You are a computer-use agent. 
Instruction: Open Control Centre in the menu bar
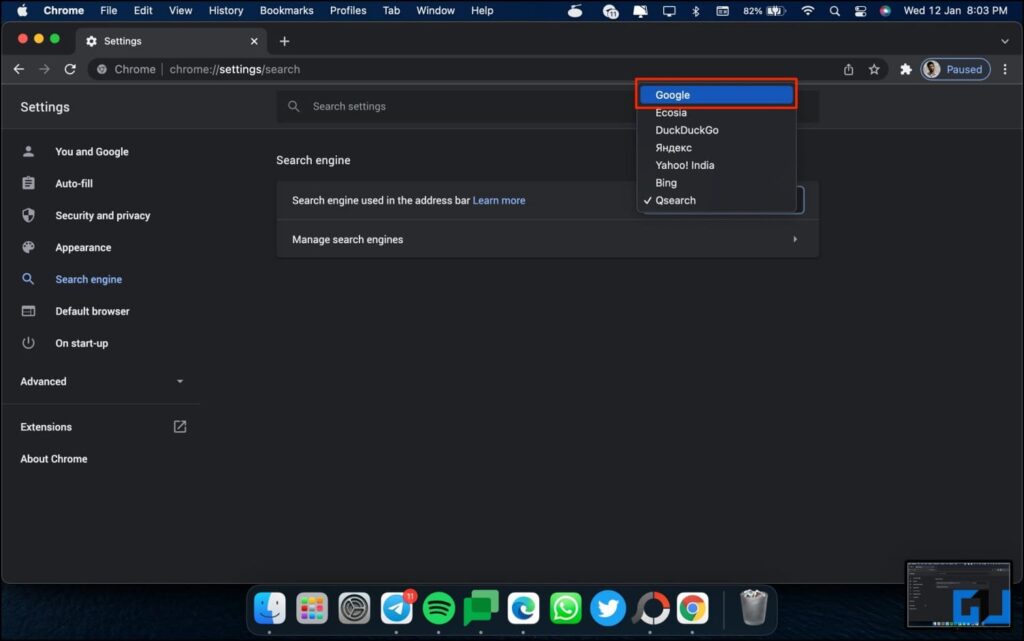[860, 10]
